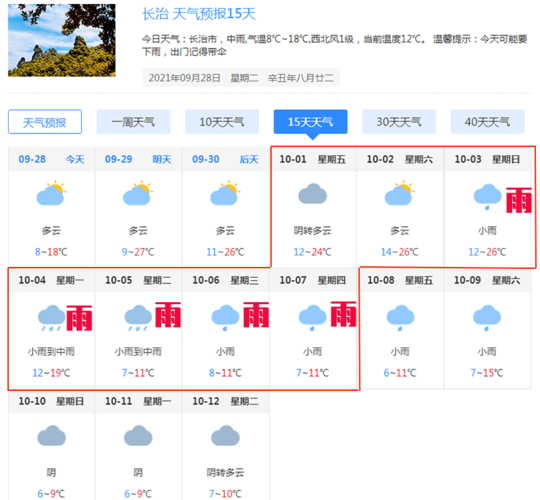Click the 10-10 星期日 date header
This screenshot has height=500, width=540.
click(x=51, y=401)
